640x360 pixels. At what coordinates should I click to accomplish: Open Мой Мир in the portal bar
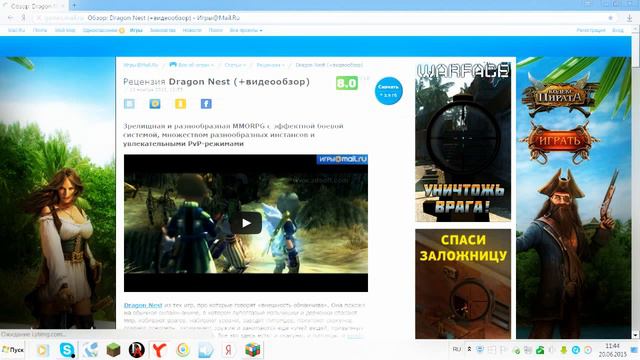(x=65, y=30)
